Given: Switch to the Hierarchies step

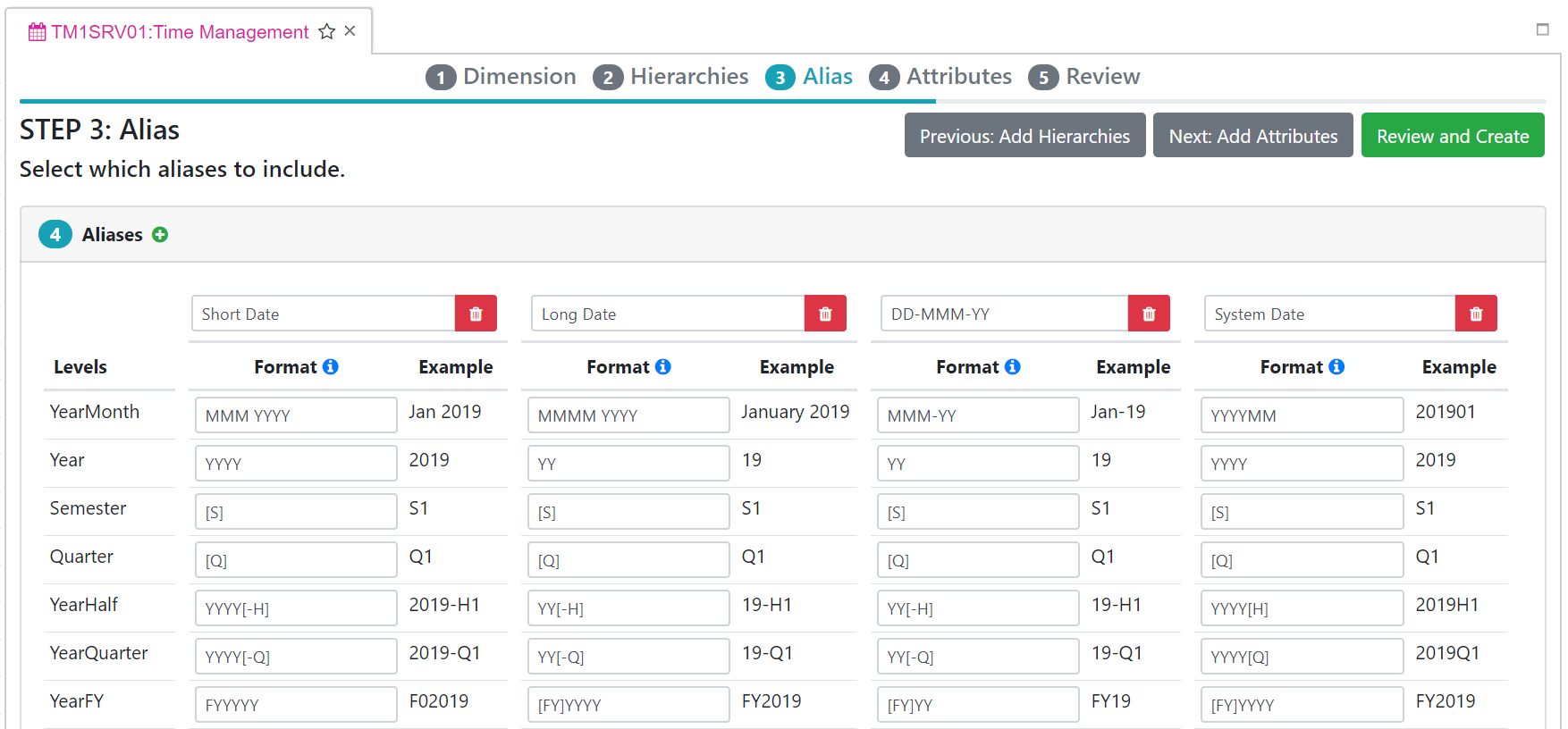Looking at the screenshot, I should (x=670, y=77).
